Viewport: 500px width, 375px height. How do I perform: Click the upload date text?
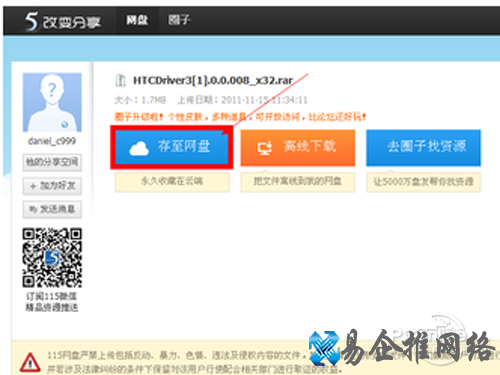click(x=242, y=100)
